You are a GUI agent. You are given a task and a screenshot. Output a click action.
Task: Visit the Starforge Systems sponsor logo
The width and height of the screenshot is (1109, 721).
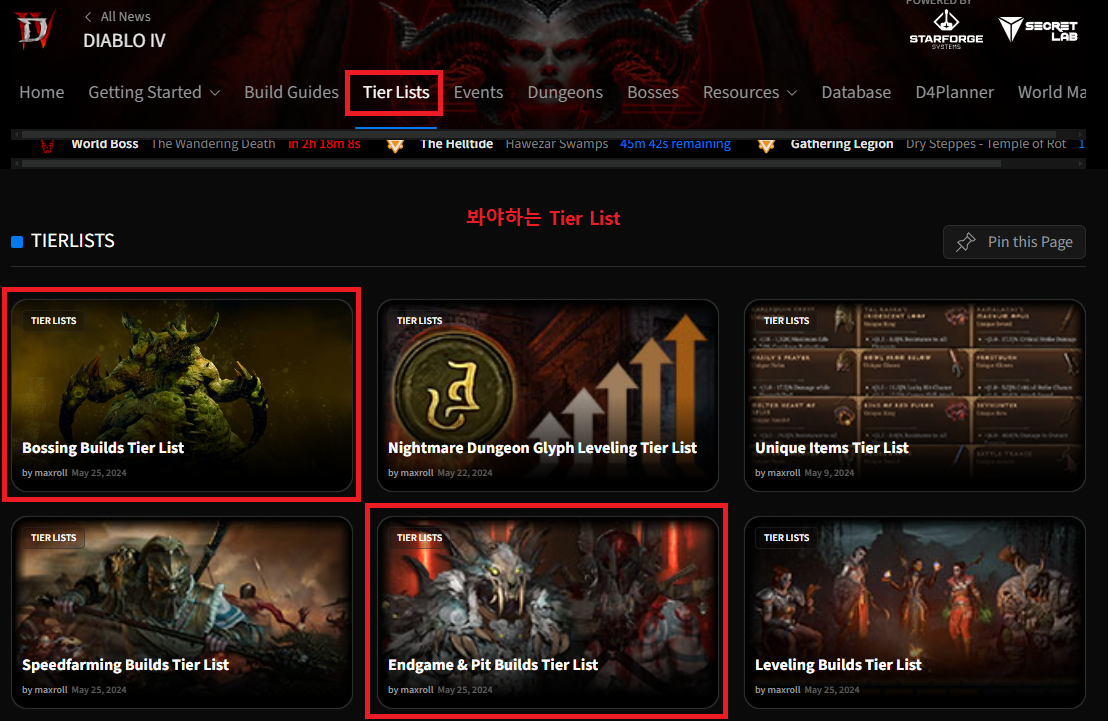tap(946, 30)
